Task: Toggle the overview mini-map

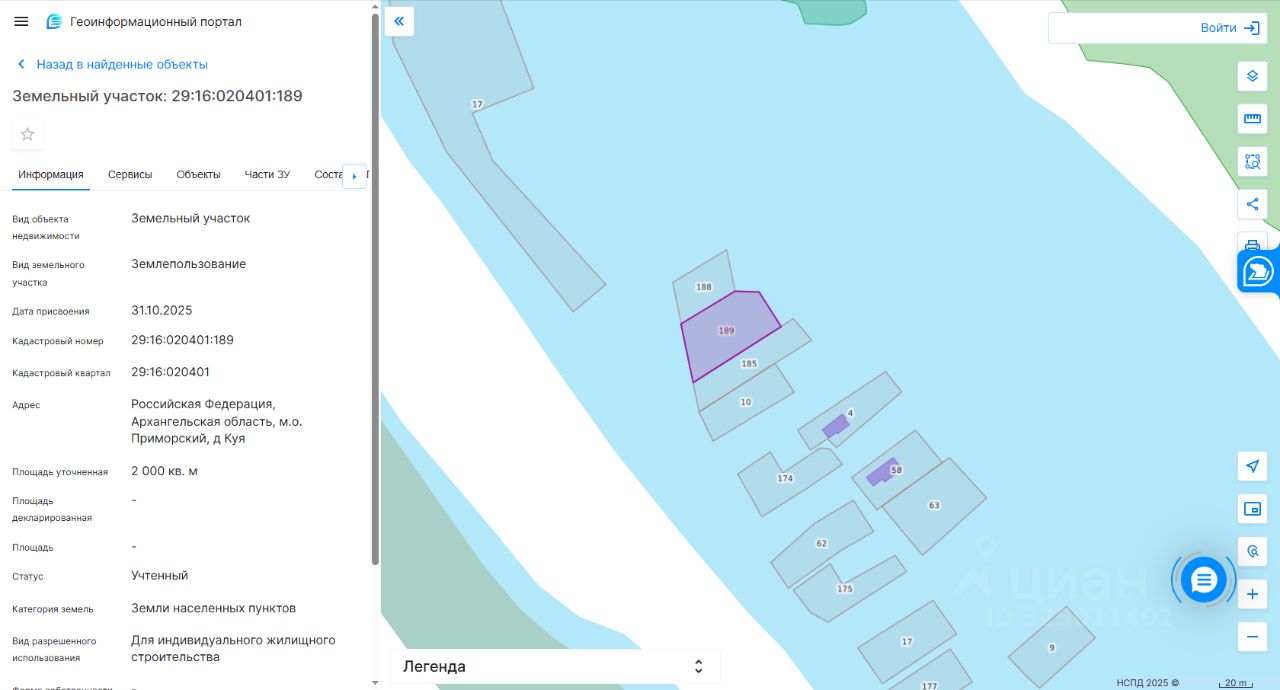Action: pyautogui.click(x=1252, y=509)
